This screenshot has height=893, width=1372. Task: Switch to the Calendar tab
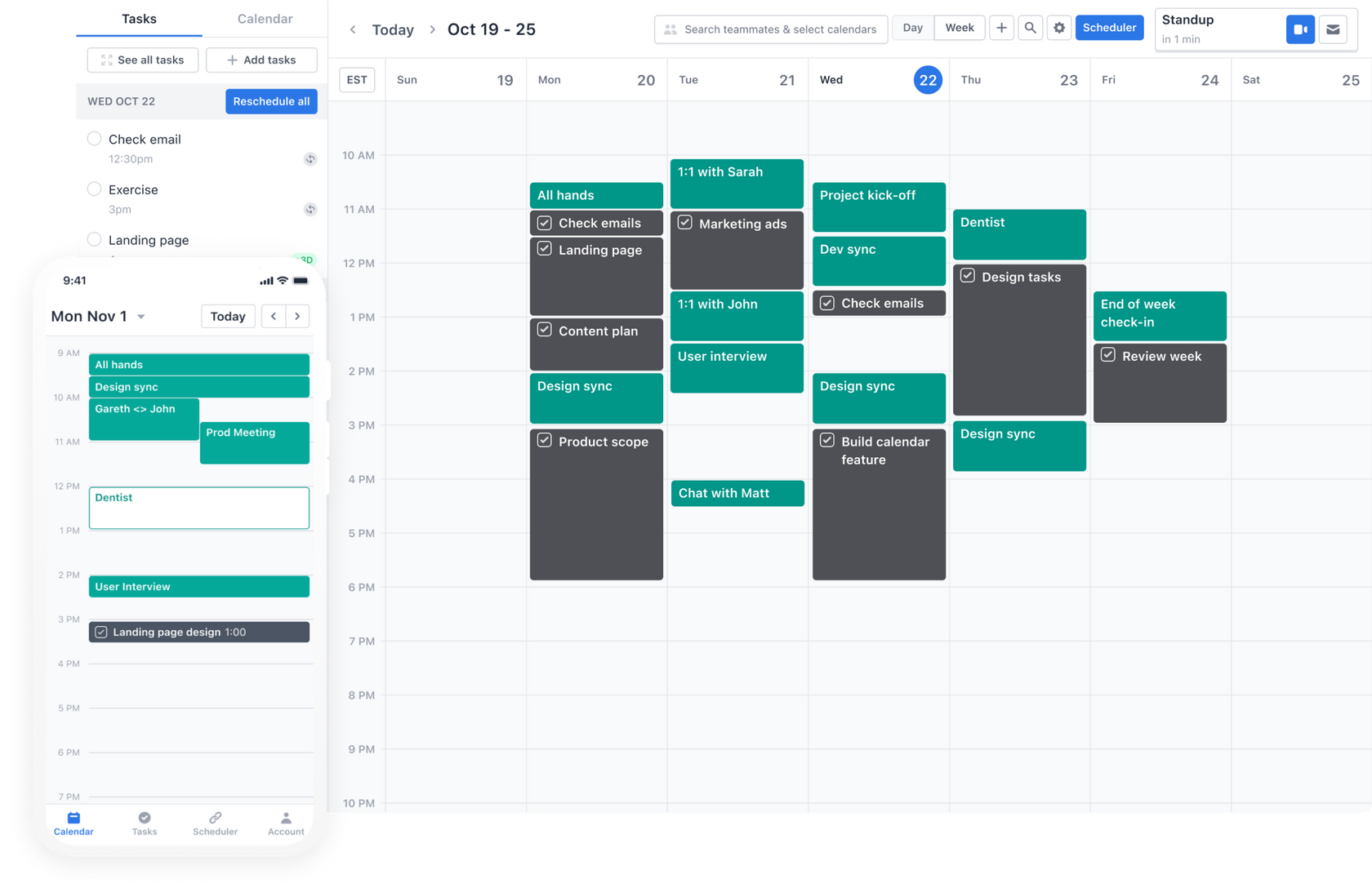coord(265,19)
